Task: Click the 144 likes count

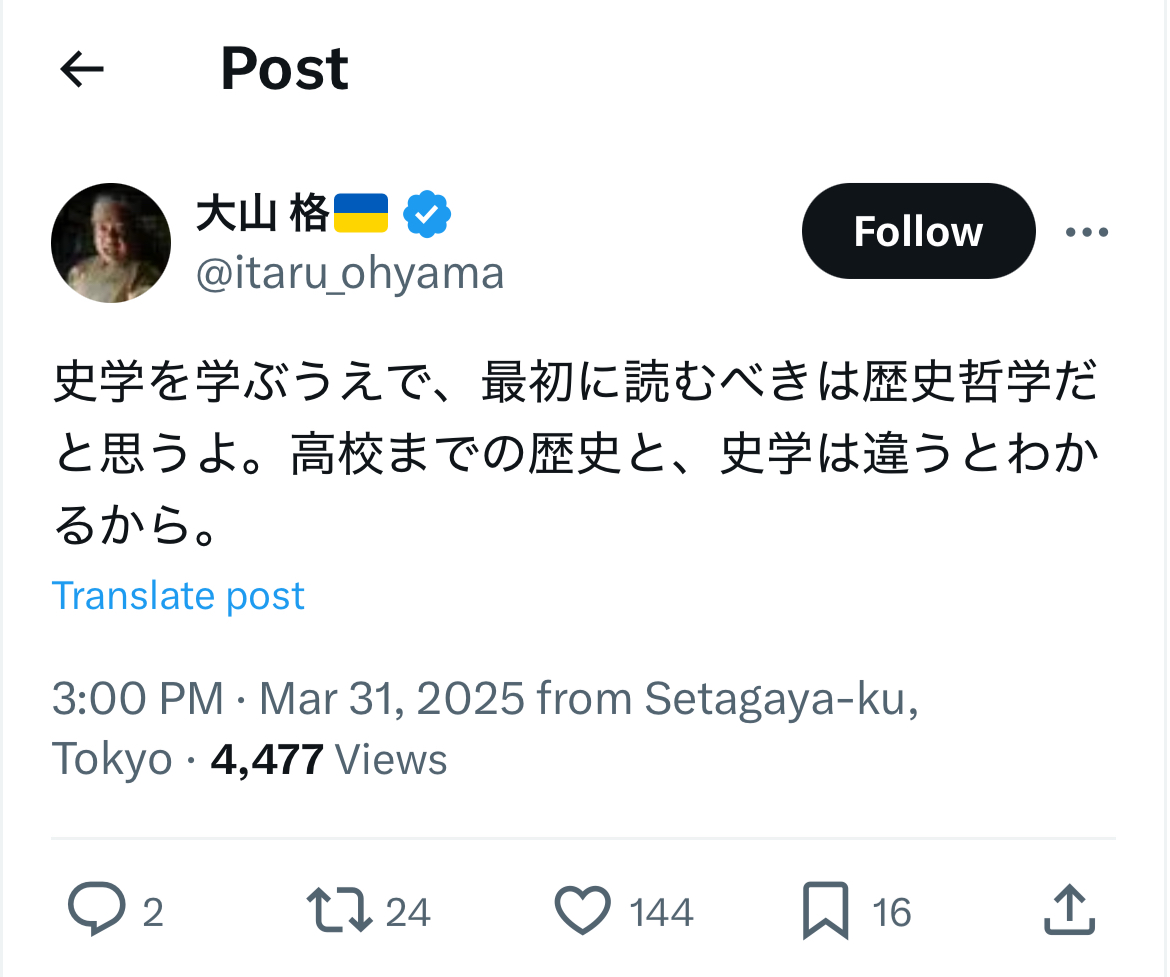Action: tap(661, 912)
